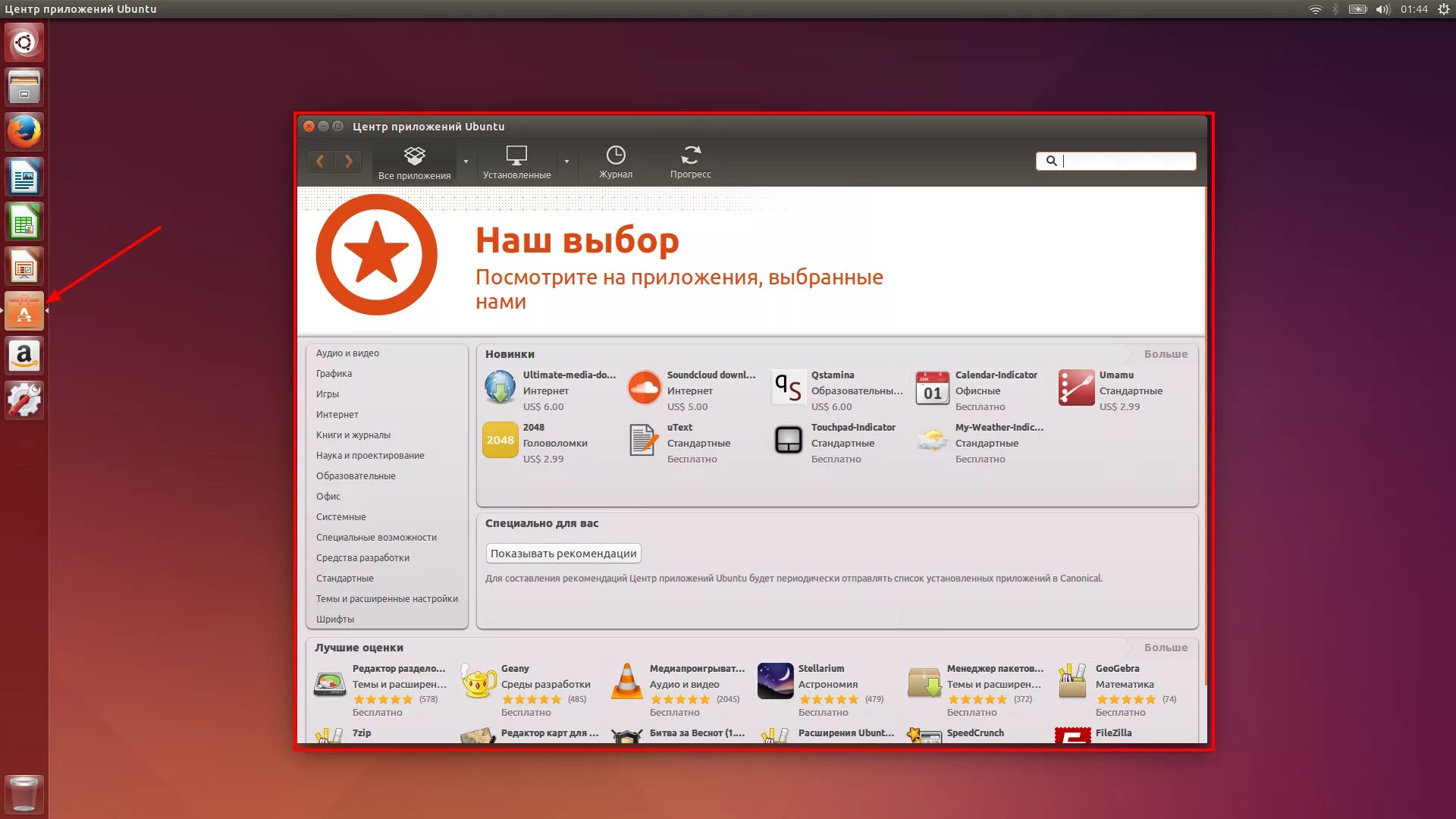Viewport: 1456px width, 819px height.
Task: Click the Показывать рекомендации button
Action: pos(563,554)
